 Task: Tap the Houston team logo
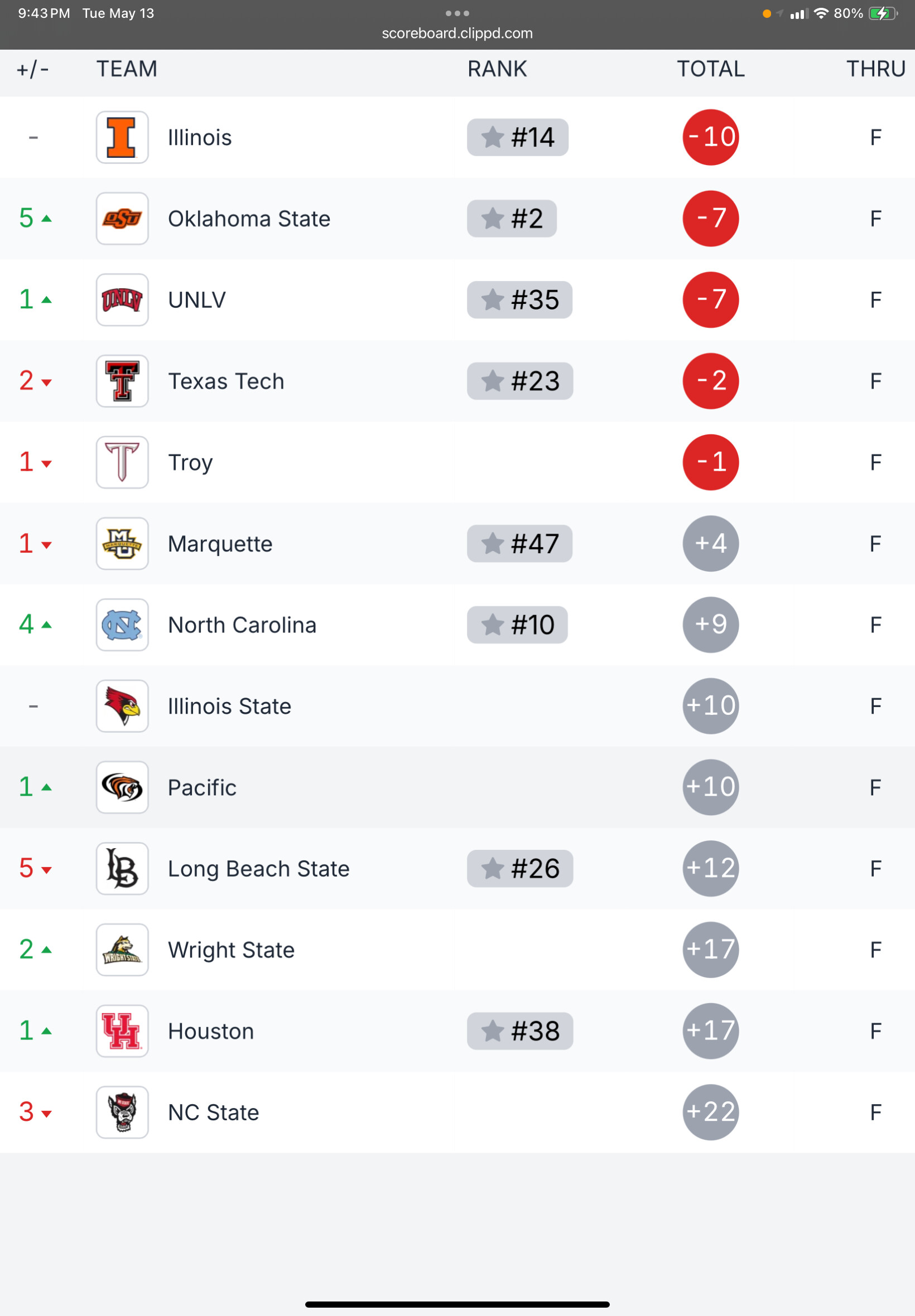(x=122, y=1031)
